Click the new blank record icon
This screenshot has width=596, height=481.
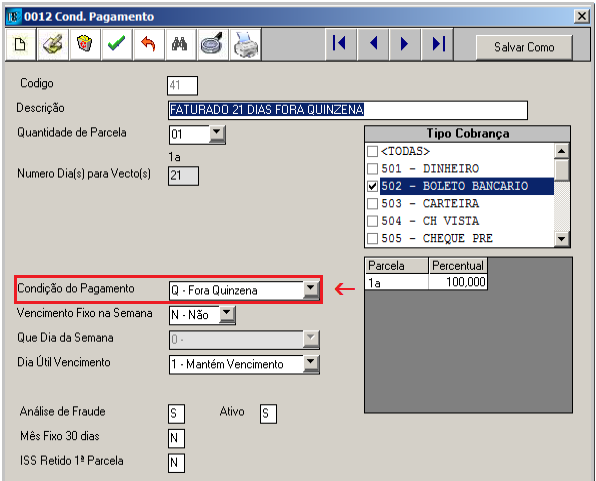pos(20,44)
